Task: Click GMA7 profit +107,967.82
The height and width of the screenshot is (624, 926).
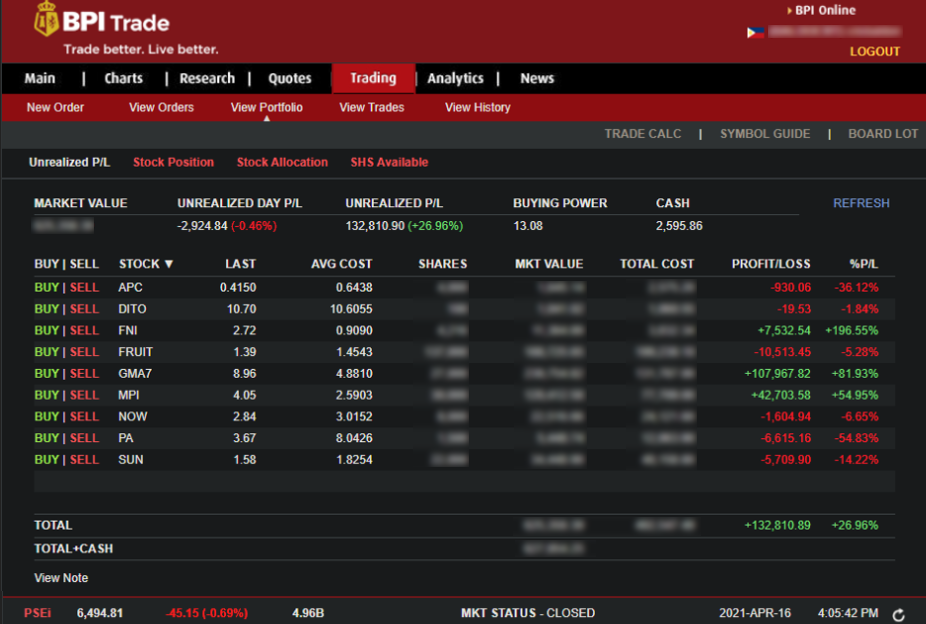Action: 777,374
